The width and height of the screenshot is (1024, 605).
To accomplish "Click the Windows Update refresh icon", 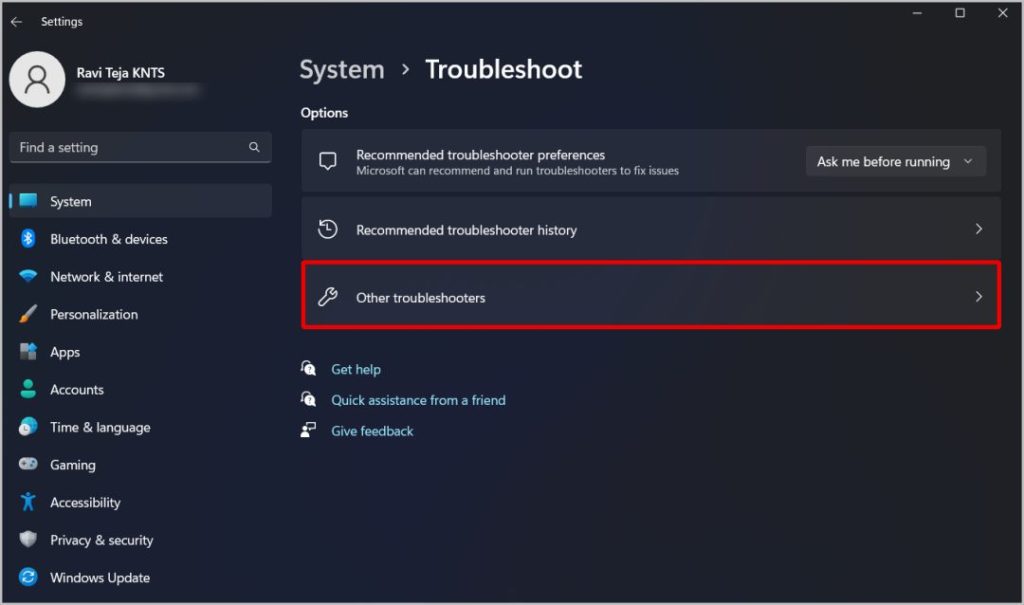I will [x=28, y=577].
